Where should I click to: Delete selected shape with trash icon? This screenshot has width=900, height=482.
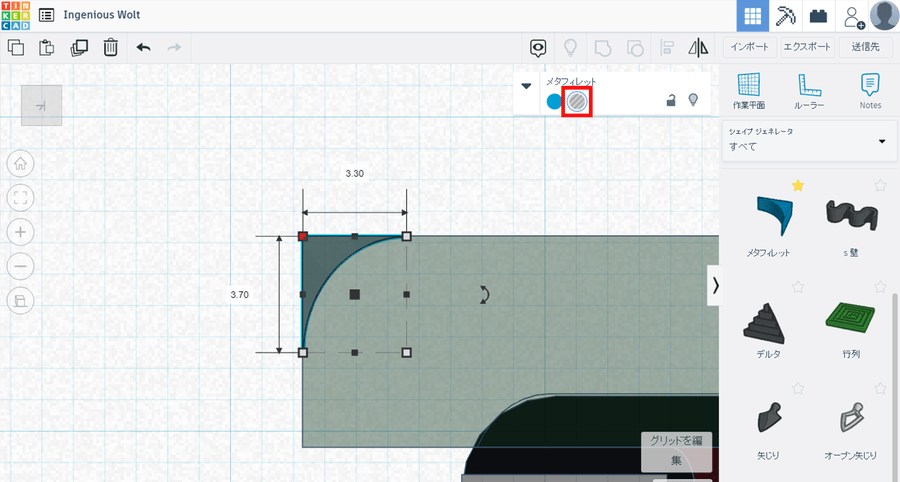click(x=111, y=47)
